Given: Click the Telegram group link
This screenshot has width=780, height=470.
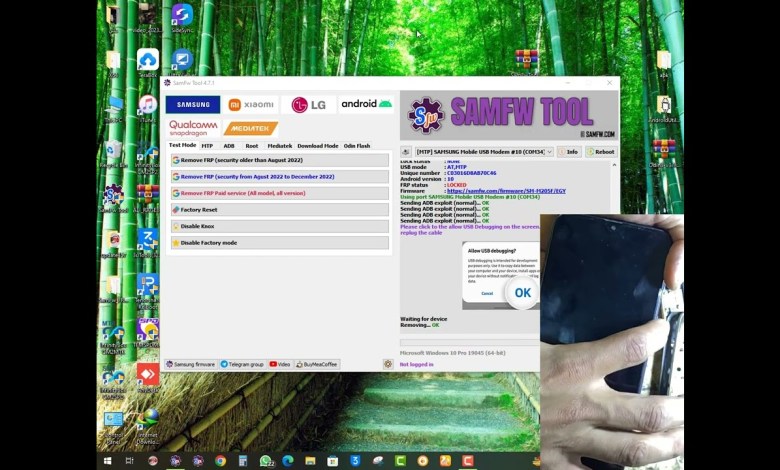Looking at the screenshot, I should click(242, 364).
